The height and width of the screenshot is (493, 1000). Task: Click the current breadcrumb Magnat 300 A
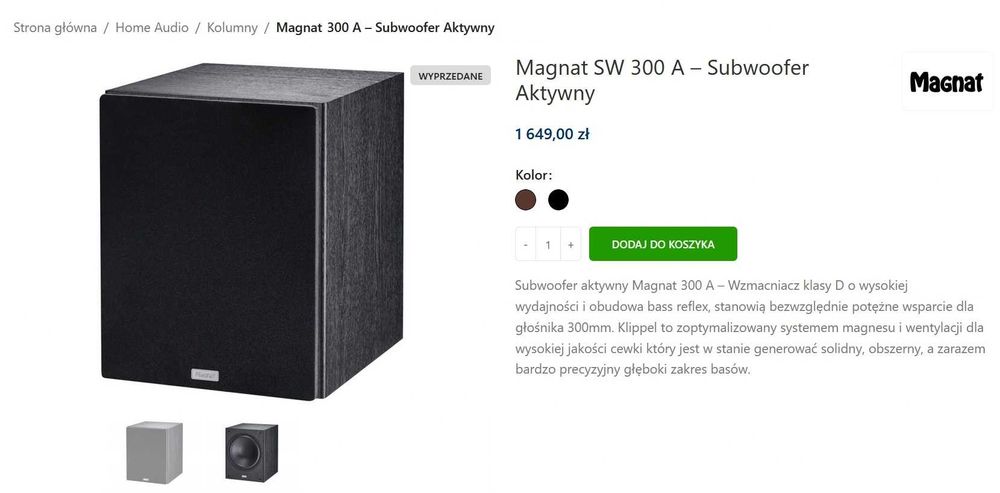pyautogui.click(x=385, y=27)
